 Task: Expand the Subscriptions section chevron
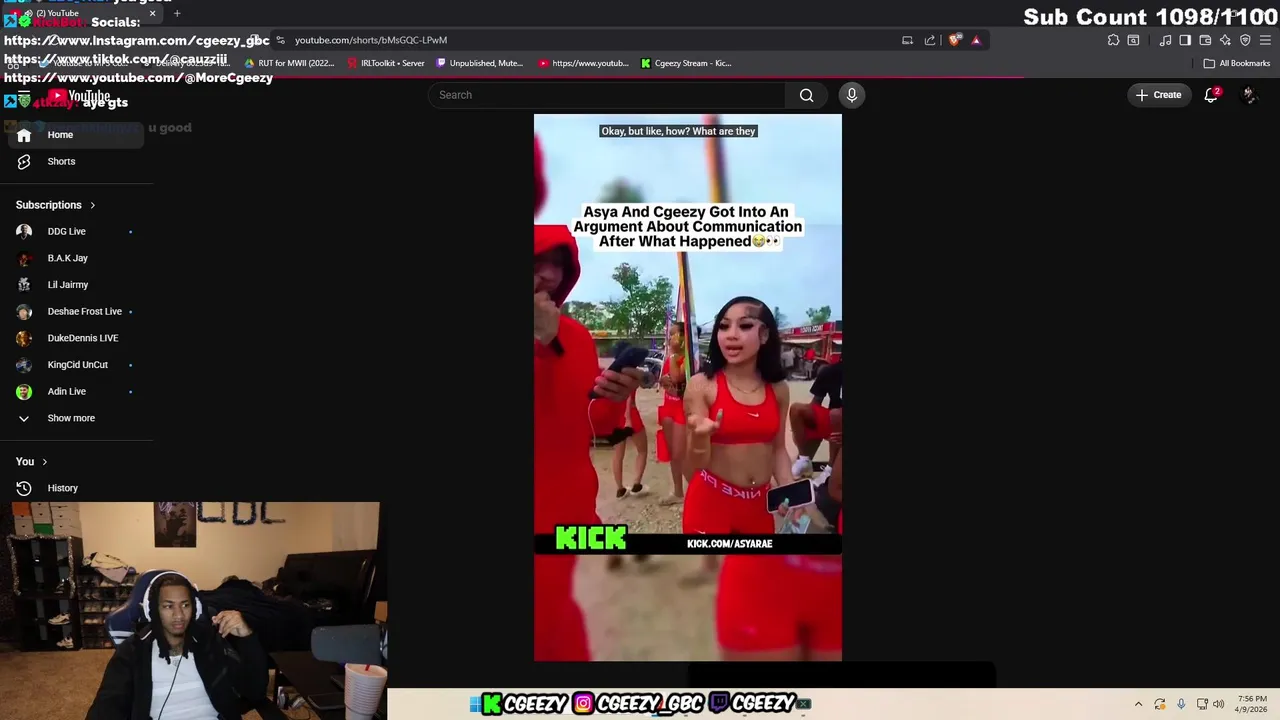point(92,205)
